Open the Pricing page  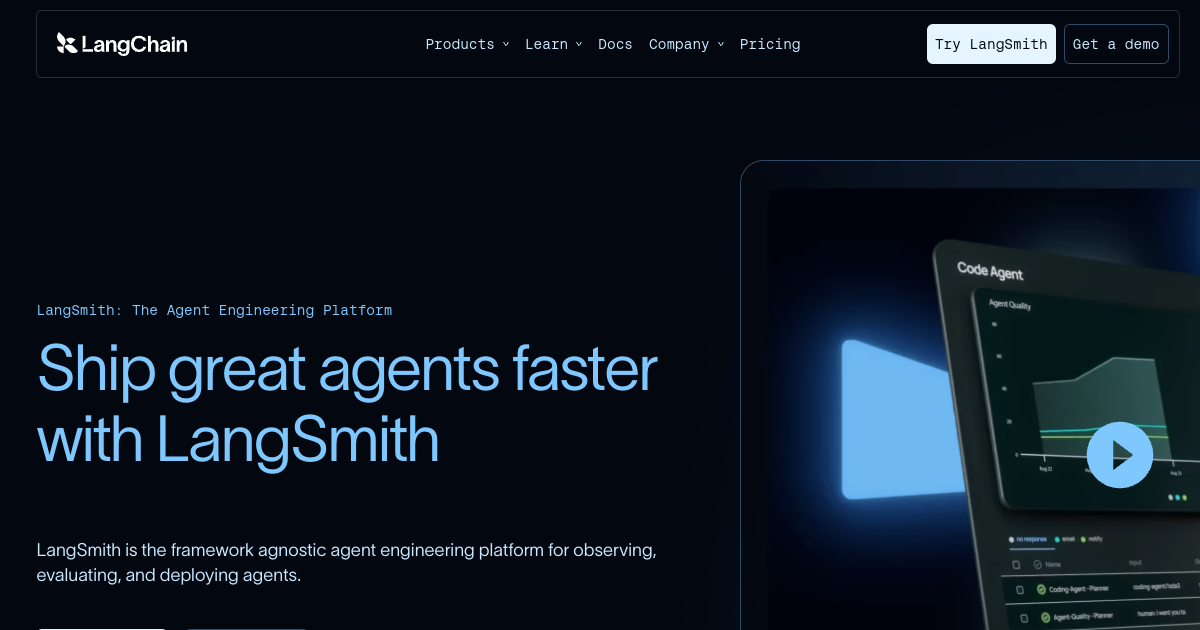pyautogui.click(x=770, y=44)
